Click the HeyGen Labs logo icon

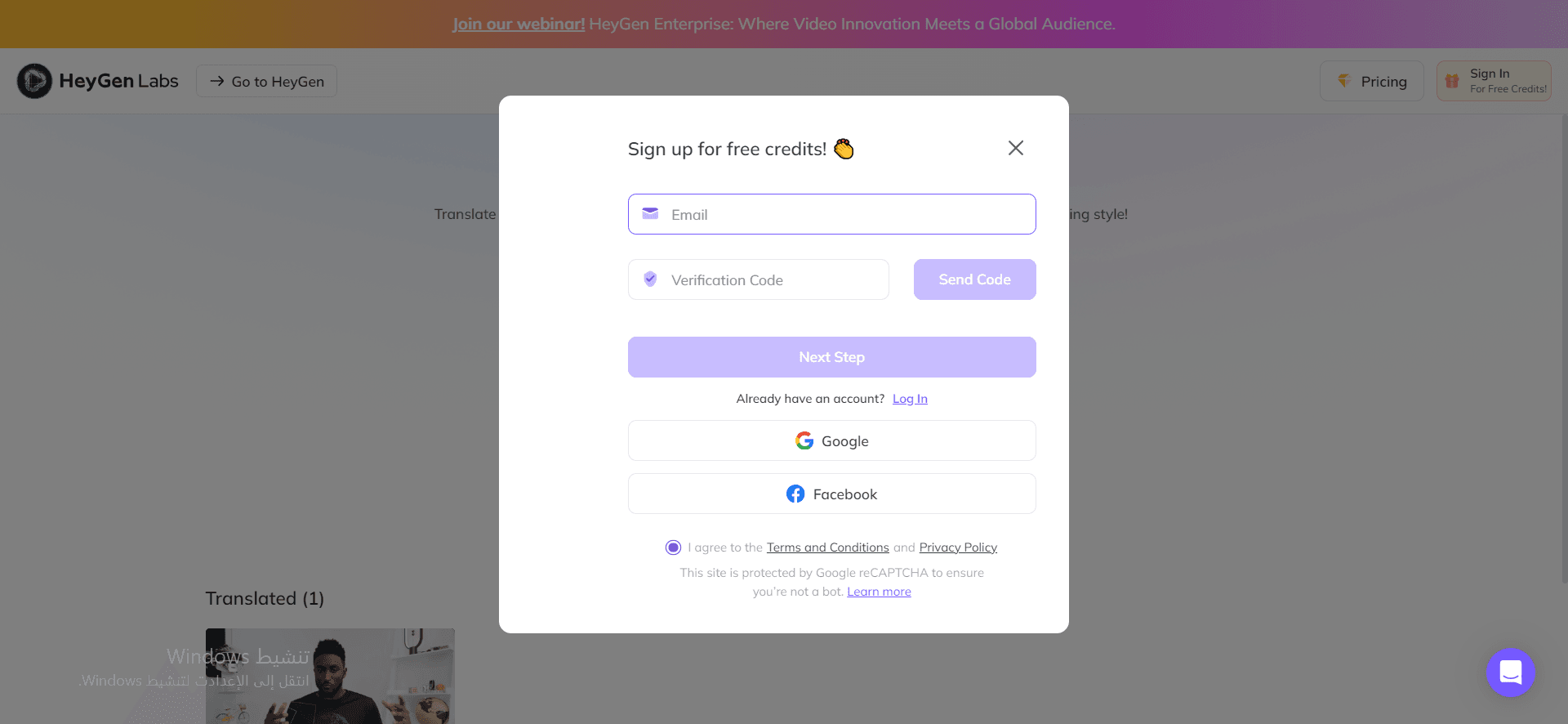pyautogui.click(x=34, y=81)
